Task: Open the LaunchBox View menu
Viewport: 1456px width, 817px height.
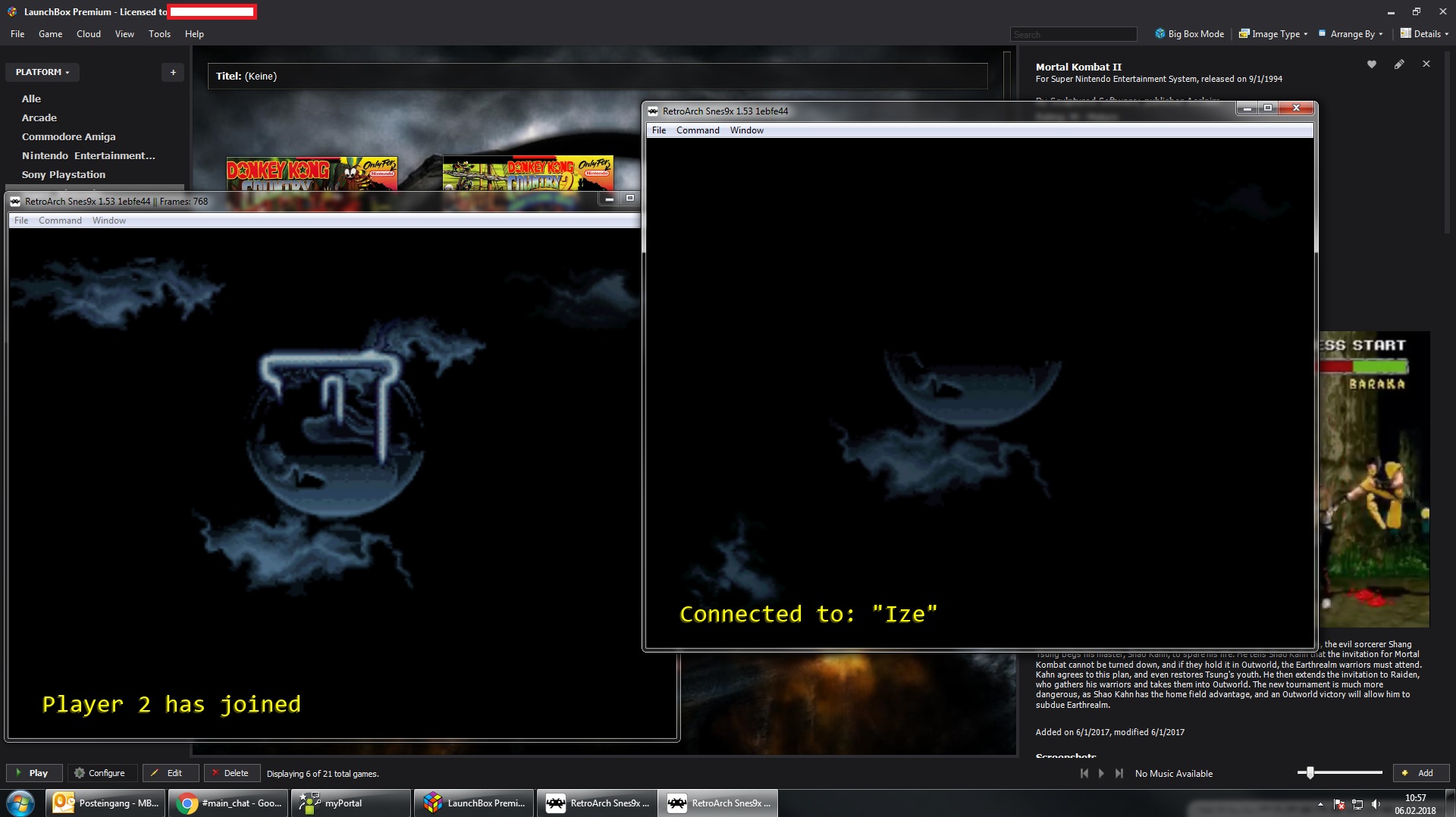Action: 124,34
